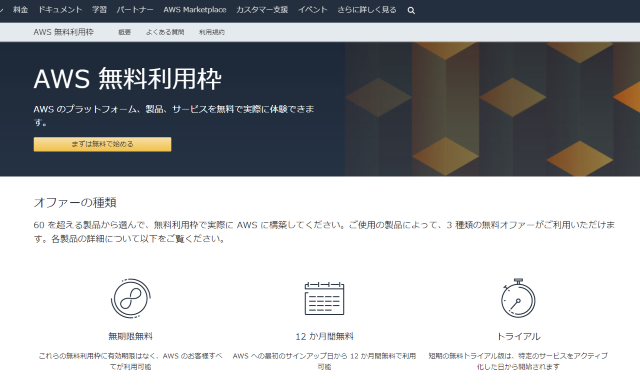Screen dimensions: 640x389
Task: Switch to the 利用規約 sub-navigation tab
Action: [x=212, y=32]
